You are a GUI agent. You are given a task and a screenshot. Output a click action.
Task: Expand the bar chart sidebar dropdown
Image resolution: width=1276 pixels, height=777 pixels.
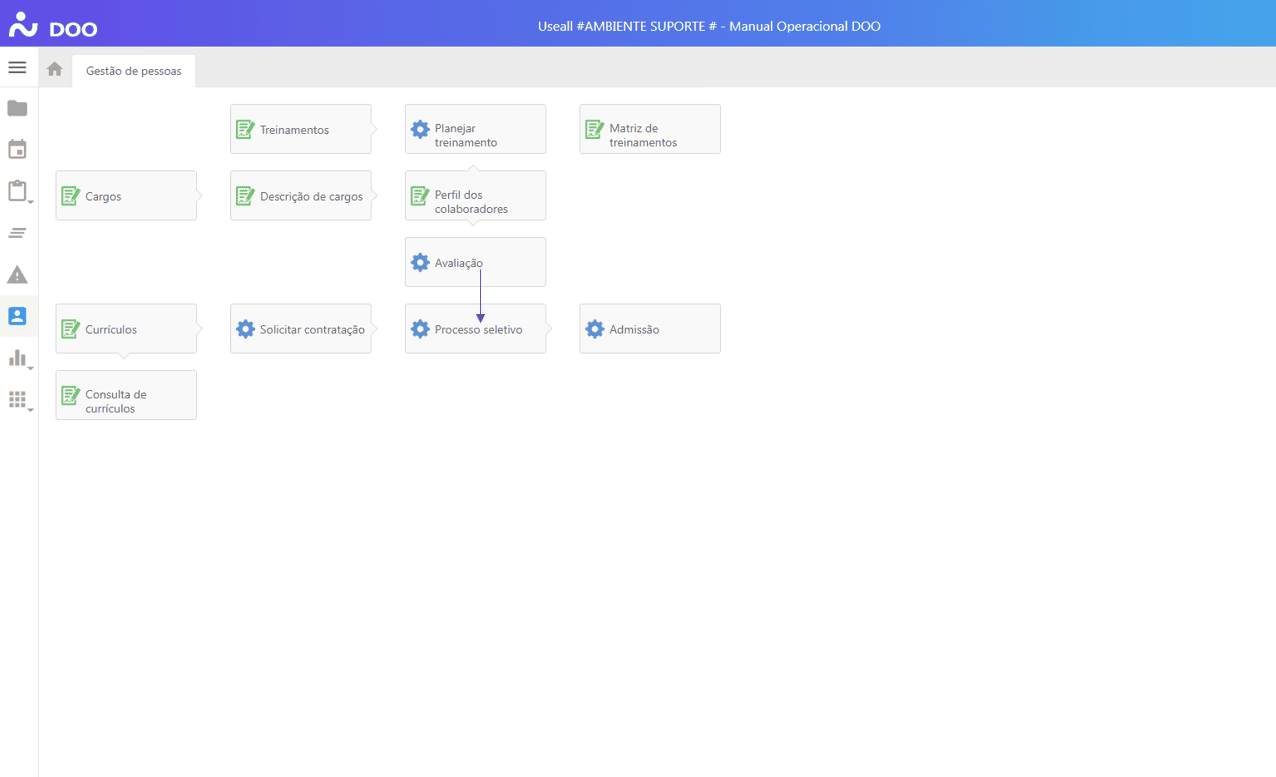18,358
